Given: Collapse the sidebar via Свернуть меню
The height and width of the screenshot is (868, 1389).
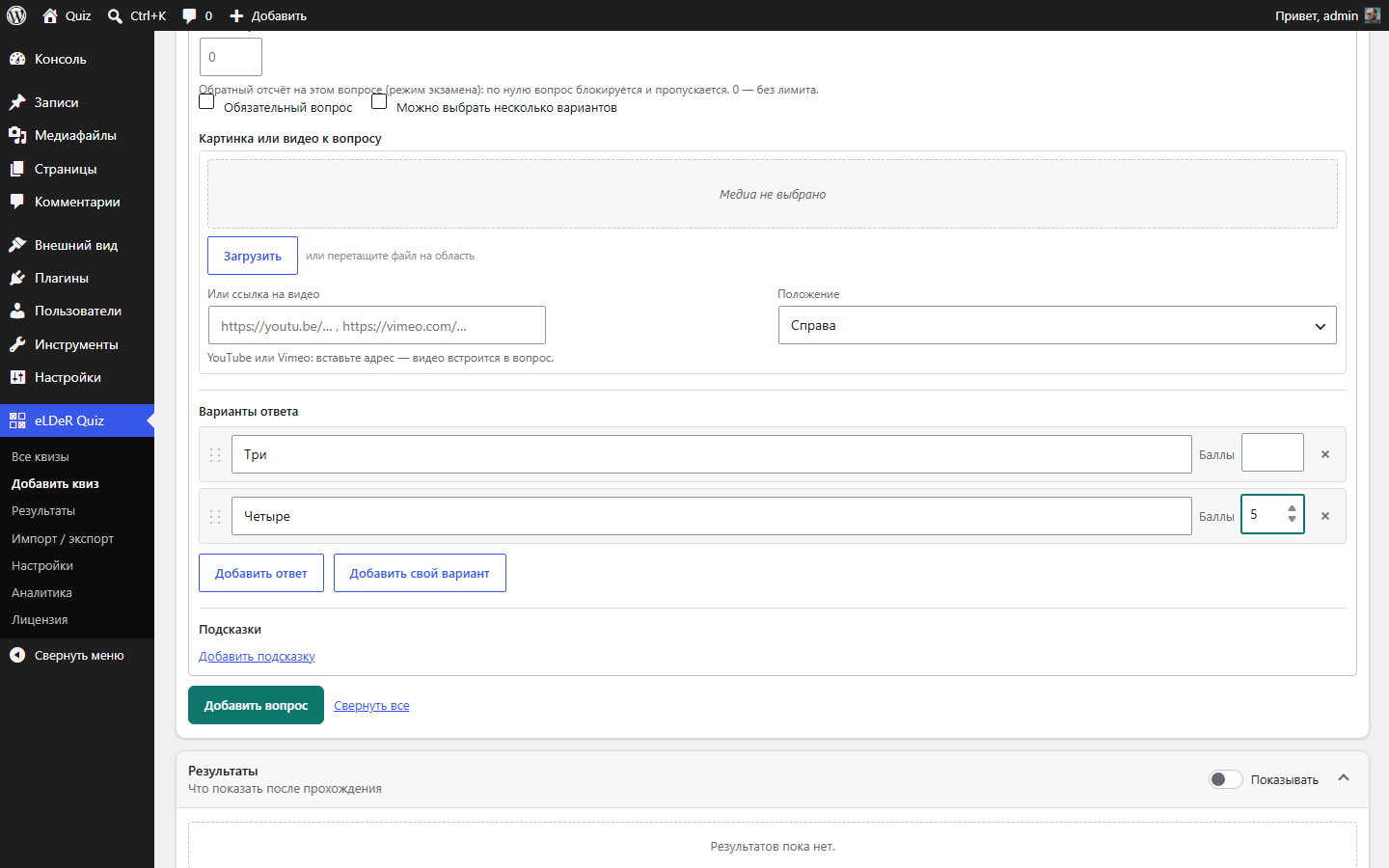Looking at the screenshot, I should click(77, 655).
